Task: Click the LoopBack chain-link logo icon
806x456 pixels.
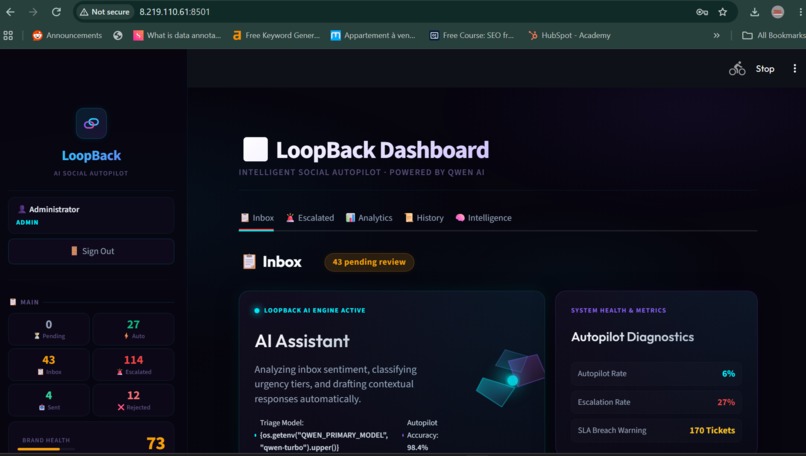Action: (91, 123)
